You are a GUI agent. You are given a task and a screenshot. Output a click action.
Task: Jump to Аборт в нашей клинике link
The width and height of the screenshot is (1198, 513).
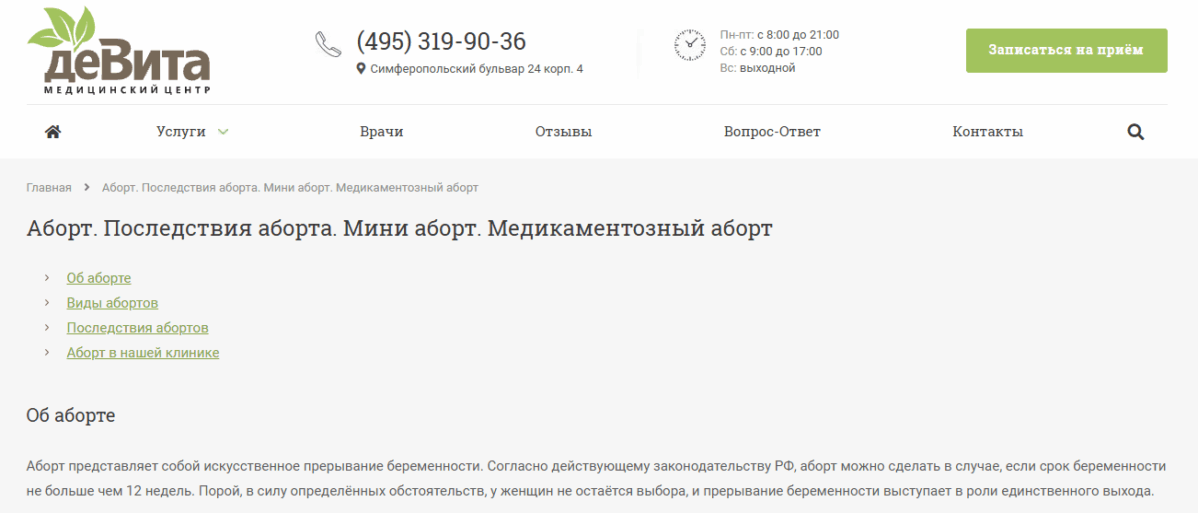(143, 353)
